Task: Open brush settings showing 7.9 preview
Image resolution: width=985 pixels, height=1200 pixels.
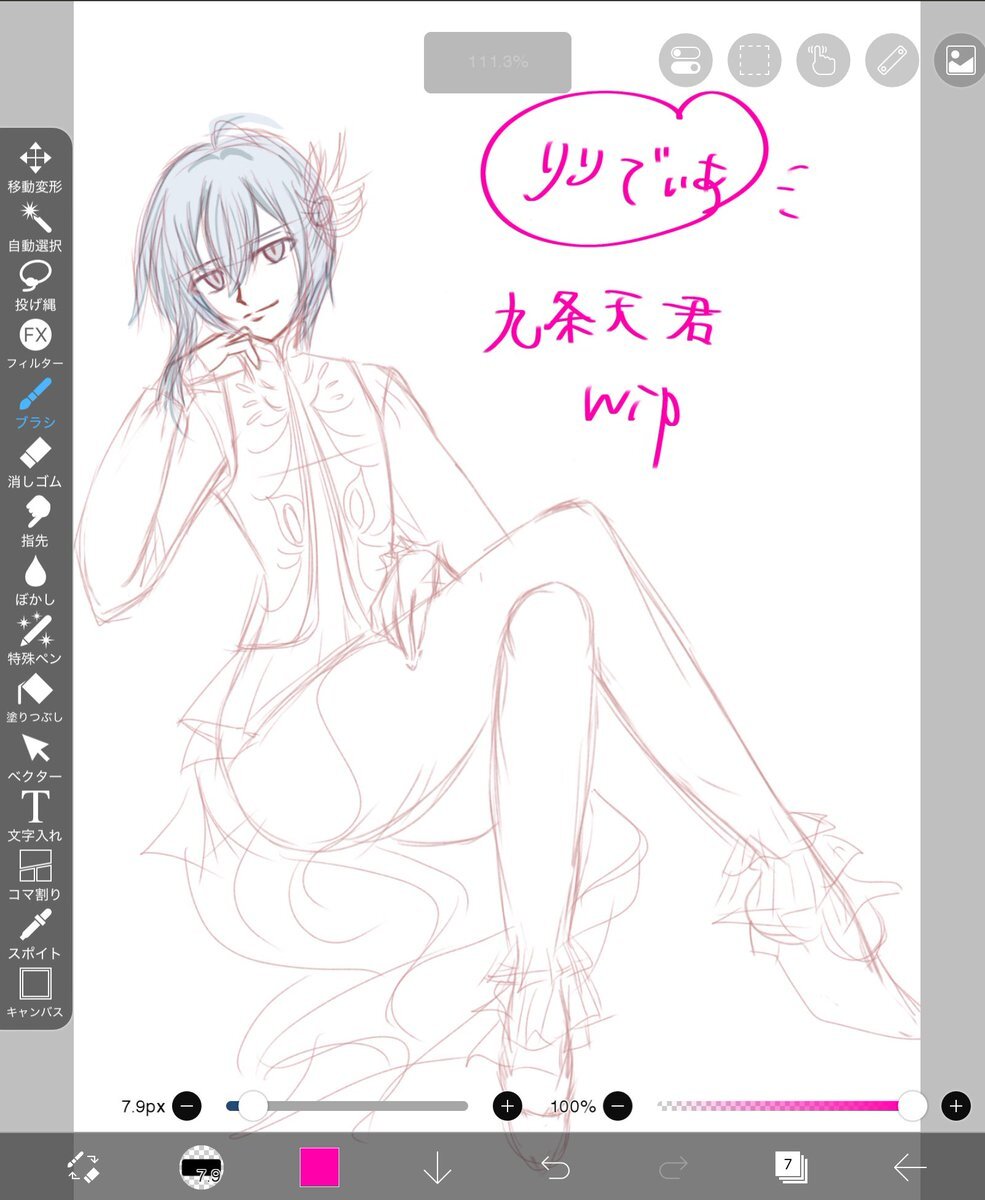Action: (x=201, y=1167)
